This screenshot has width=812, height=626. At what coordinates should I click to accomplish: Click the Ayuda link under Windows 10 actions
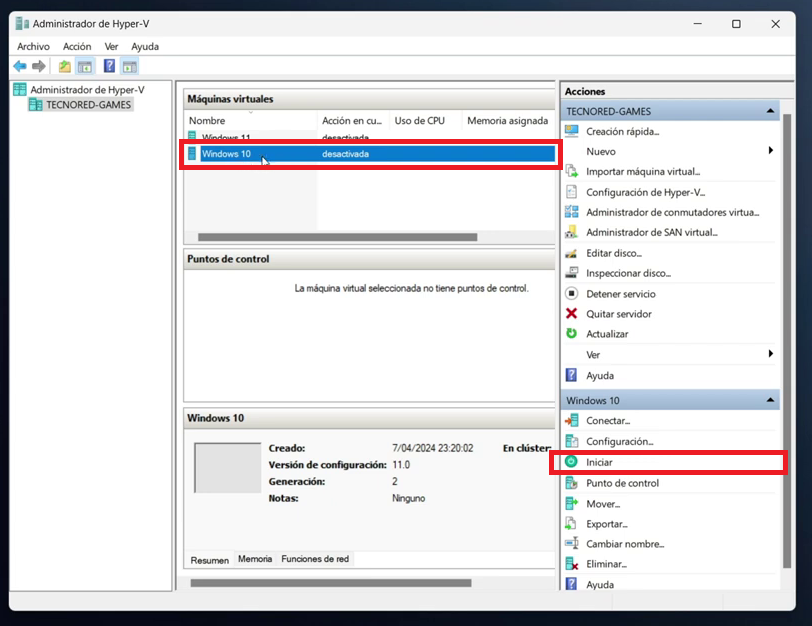point(600,585)
